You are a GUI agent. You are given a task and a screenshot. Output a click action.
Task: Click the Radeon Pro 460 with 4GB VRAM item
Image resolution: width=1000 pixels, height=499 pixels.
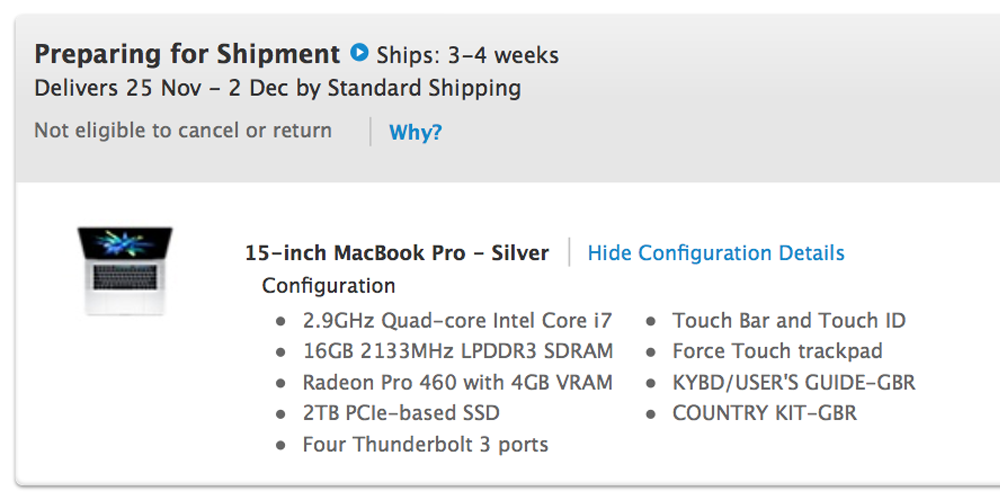[x=458, y=383]
